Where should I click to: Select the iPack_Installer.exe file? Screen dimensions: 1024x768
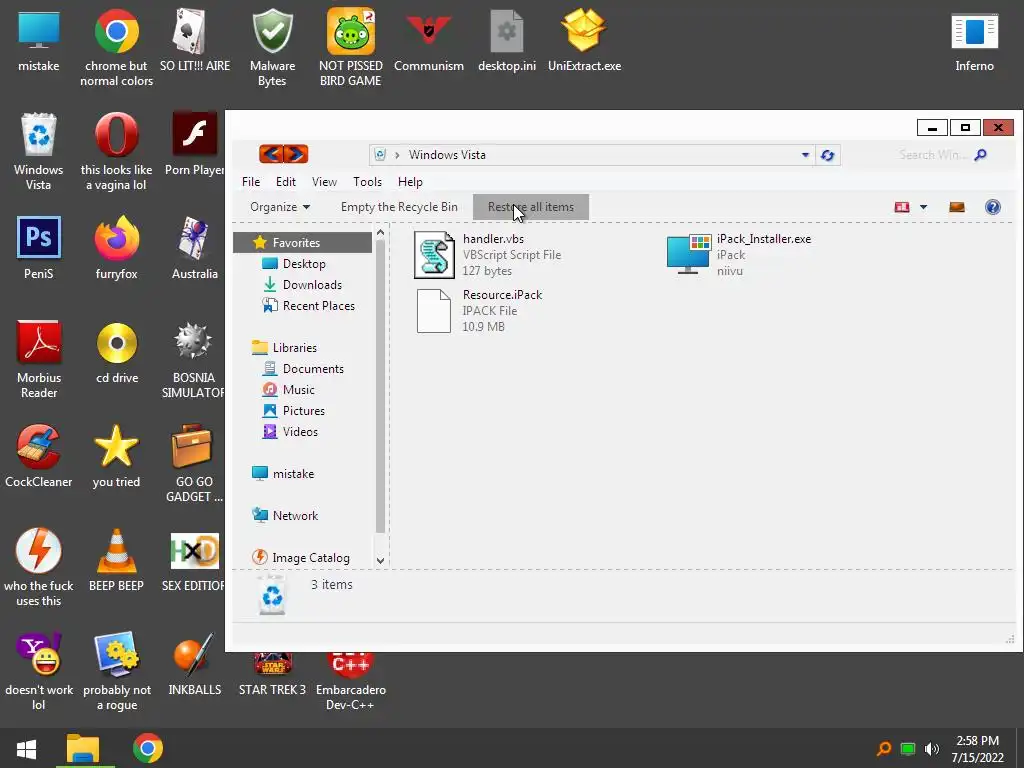[739, 255]
